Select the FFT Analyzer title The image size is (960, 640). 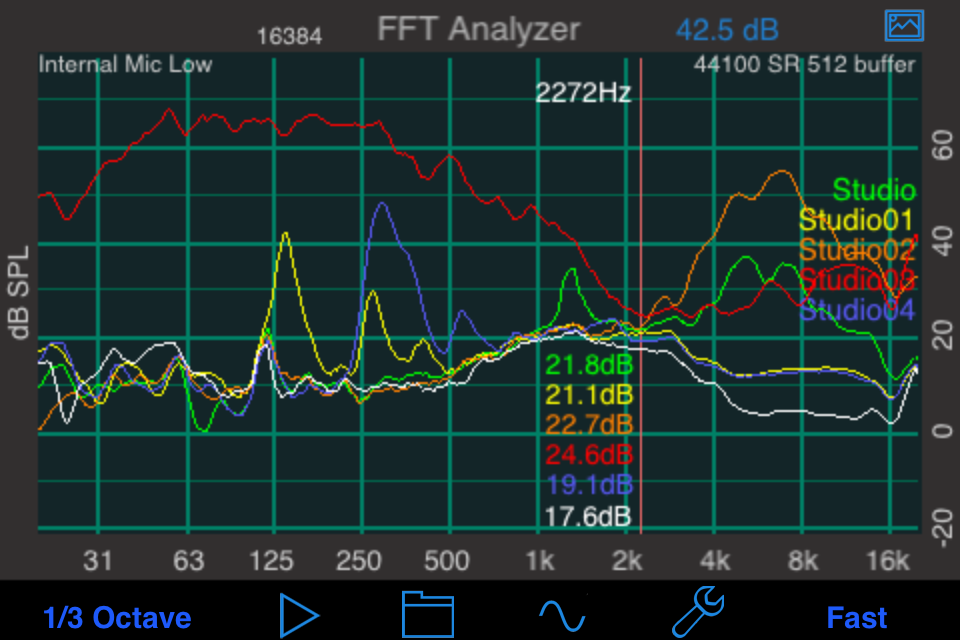[x=478, y=29]
